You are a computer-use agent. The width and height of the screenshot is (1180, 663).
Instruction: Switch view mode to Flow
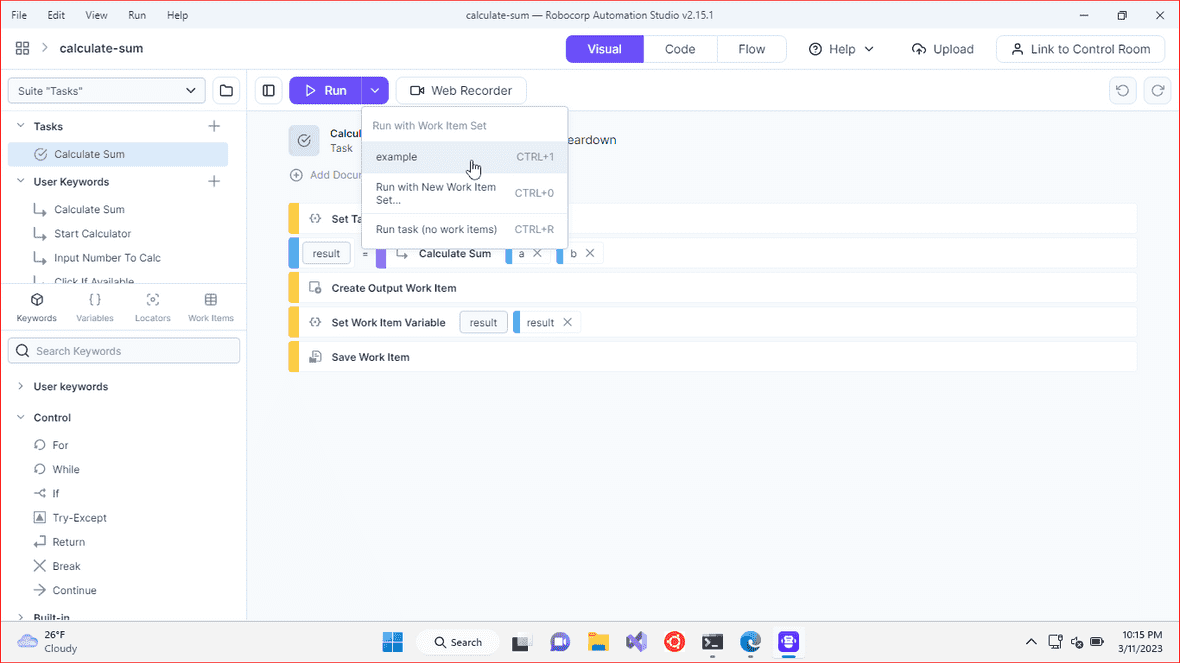(x=751, y=48)
